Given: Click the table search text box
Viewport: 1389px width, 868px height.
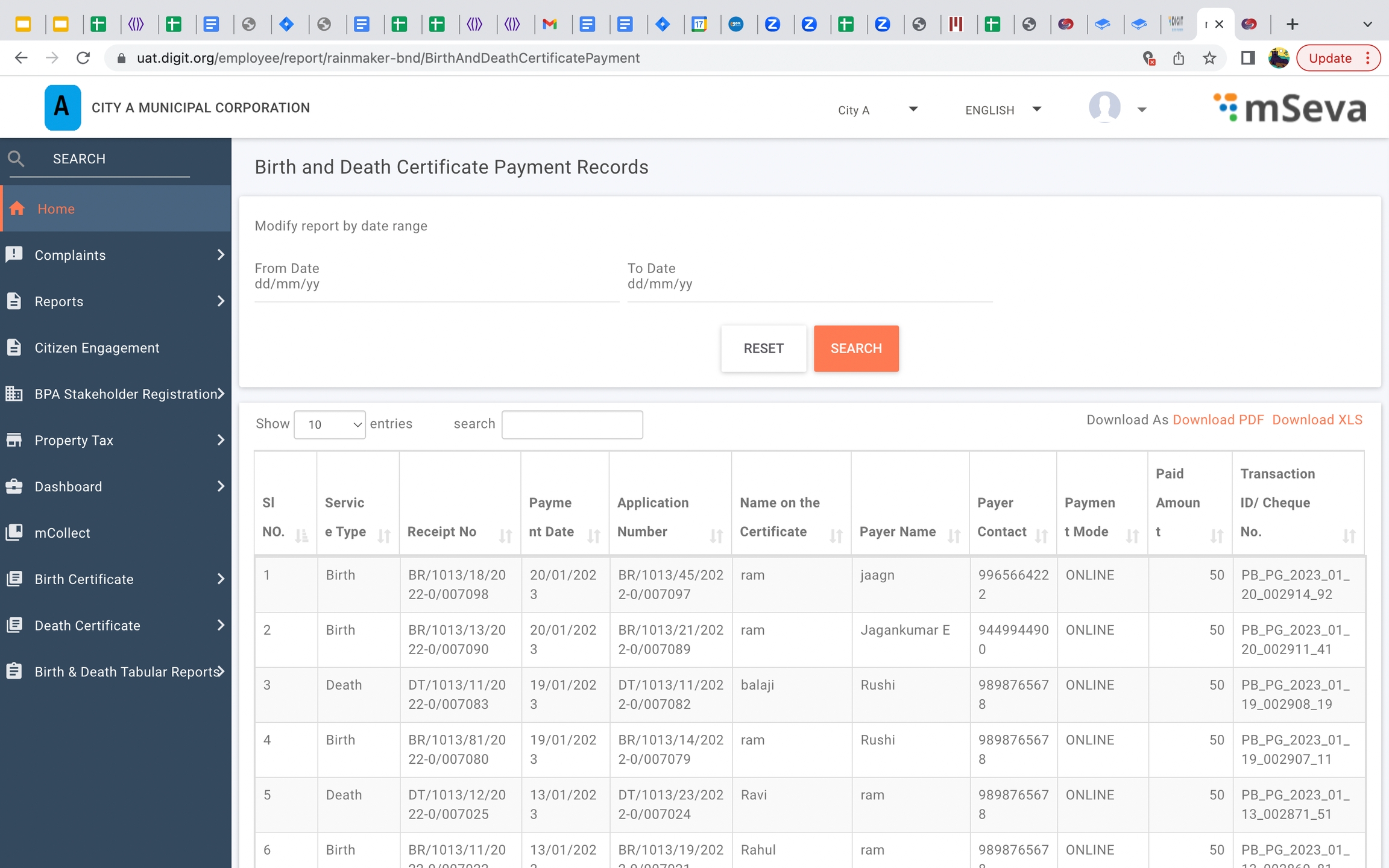Looking at the screenshot, I should pyautogui.click(x=572, y=424).
